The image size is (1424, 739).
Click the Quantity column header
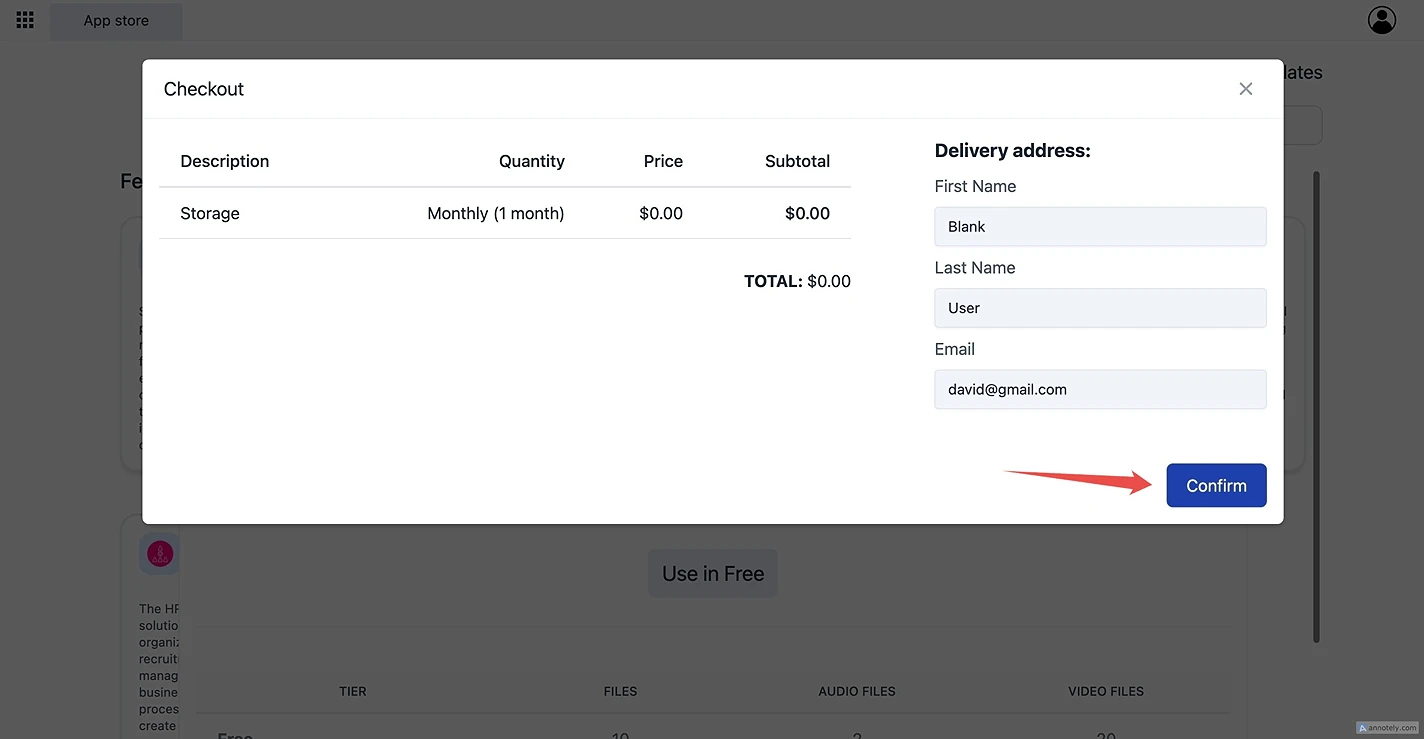tap(531, 161)
